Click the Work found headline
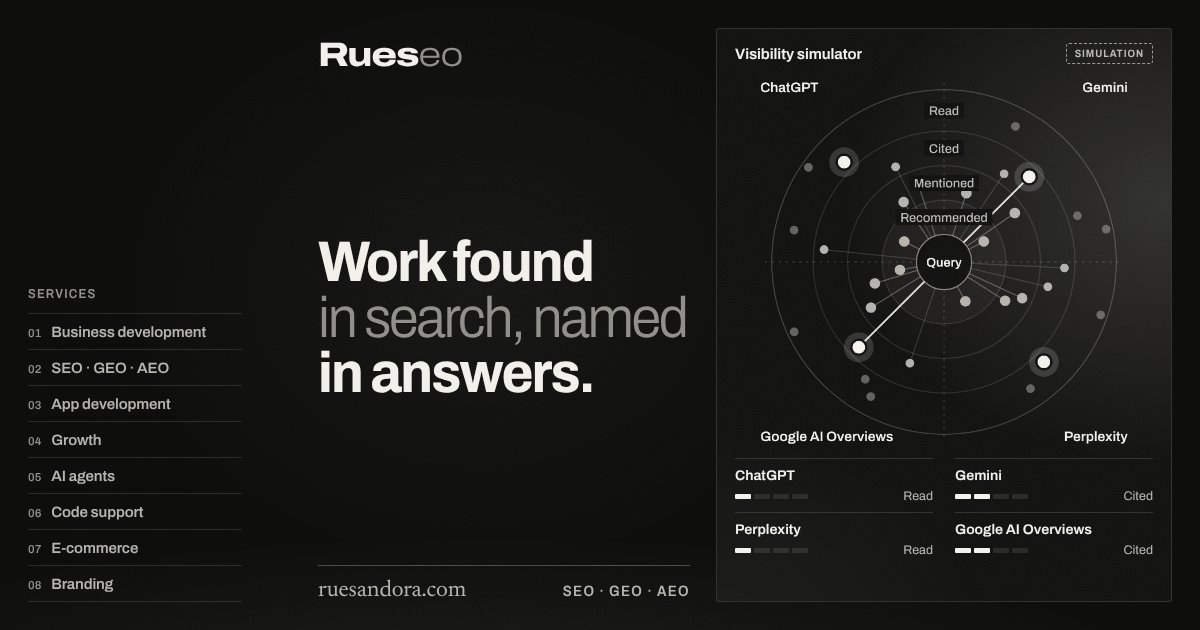The height and width of the screenshot is (630, 1200). point(456,262)
